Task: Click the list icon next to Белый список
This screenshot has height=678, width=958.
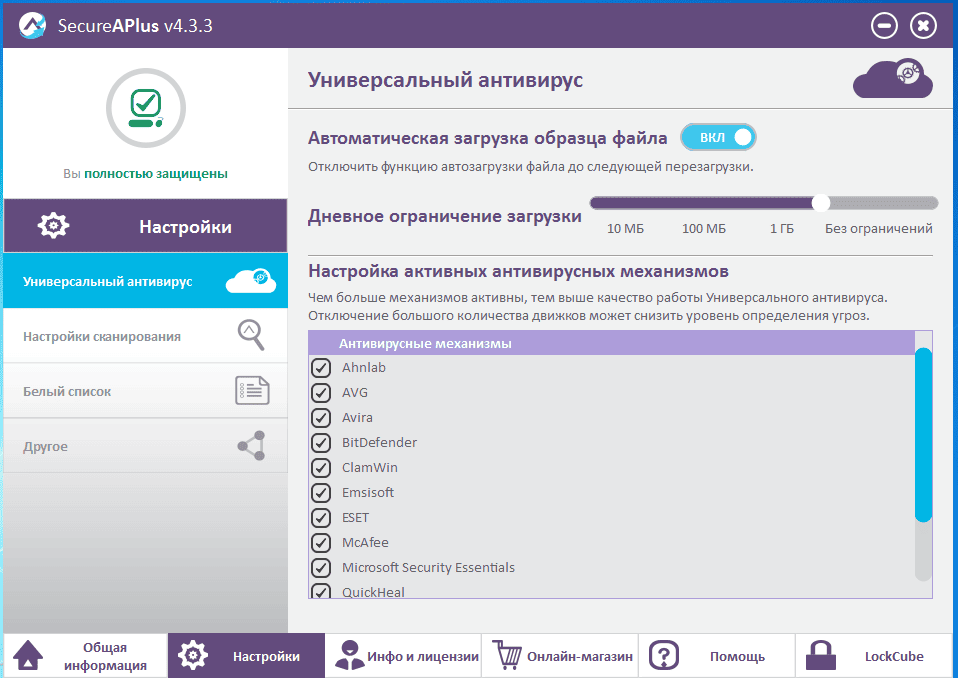Action: tap(252, 390)
